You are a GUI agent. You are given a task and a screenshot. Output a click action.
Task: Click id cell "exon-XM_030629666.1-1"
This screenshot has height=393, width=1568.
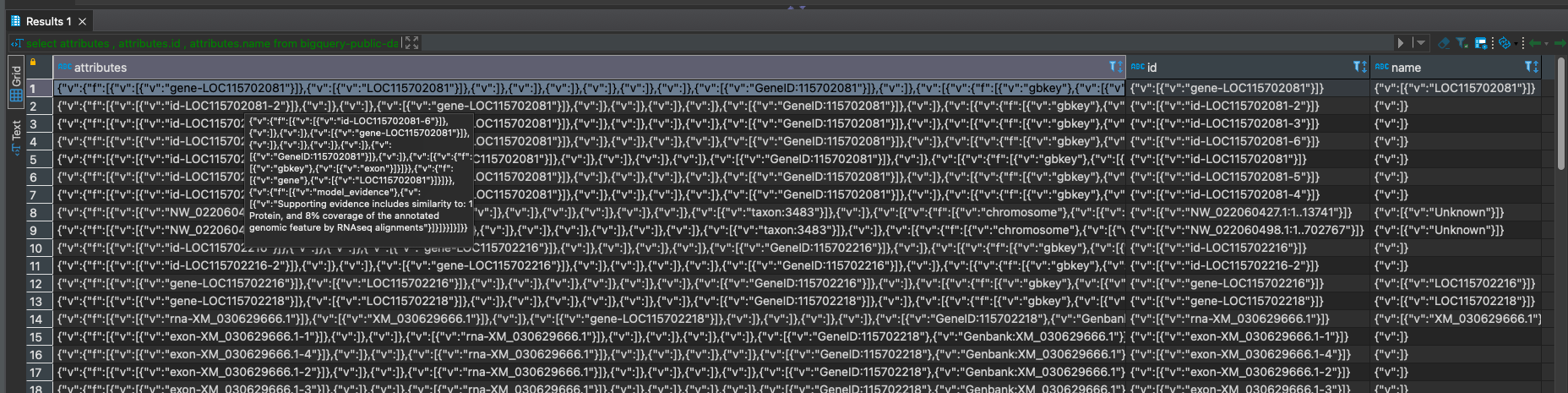(1248, 336)
